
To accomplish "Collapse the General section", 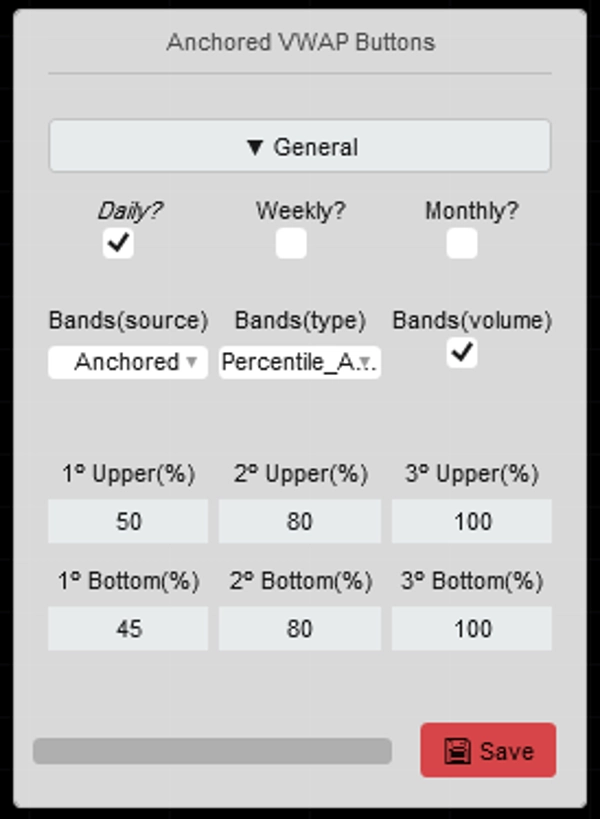I will [x=299, y=146].
